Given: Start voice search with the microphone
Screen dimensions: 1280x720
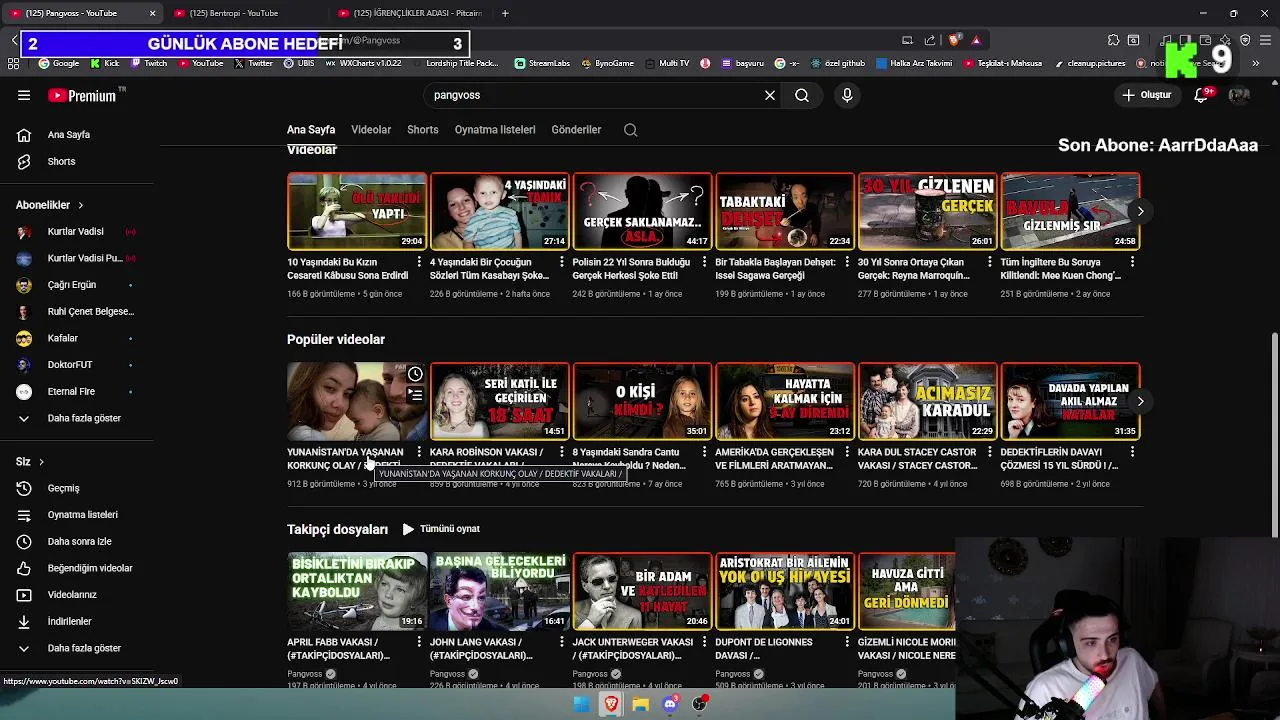Looking at the screenshot, I should pyautogui.click(x=847, y=95).
